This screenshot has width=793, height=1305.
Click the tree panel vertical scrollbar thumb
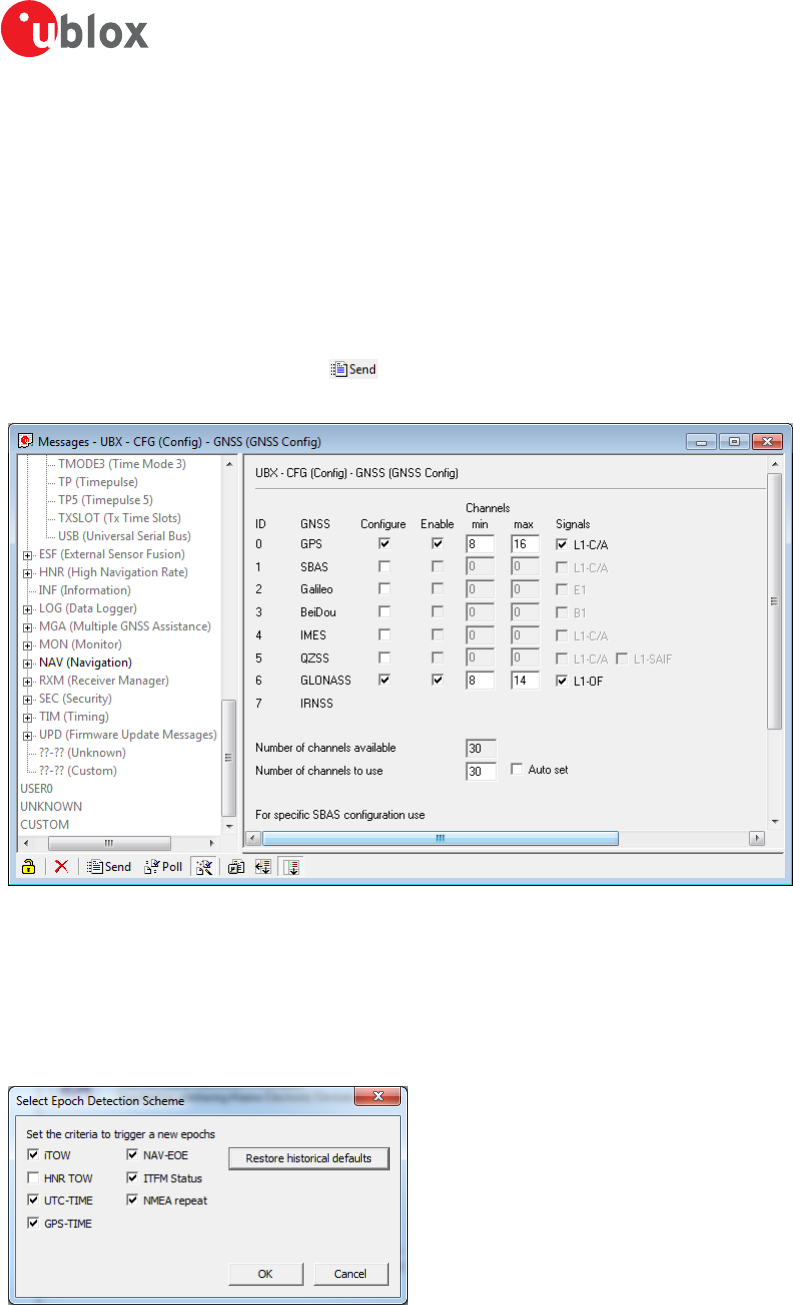(229, 757)
